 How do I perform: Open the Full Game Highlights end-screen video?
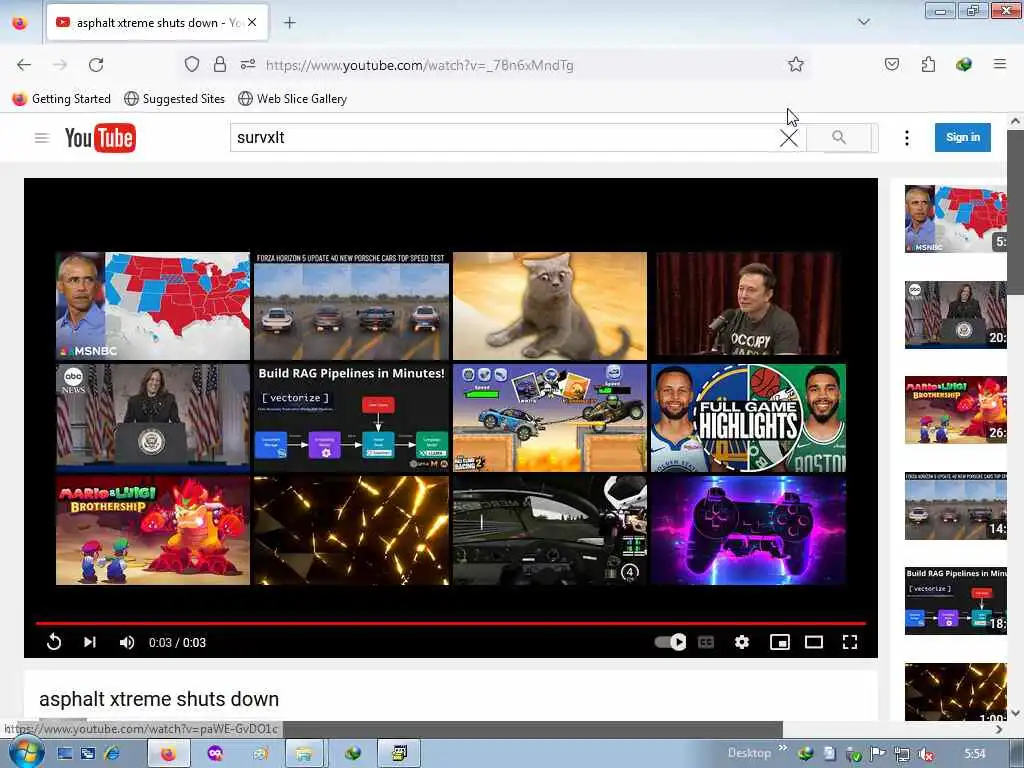point(748,418)
